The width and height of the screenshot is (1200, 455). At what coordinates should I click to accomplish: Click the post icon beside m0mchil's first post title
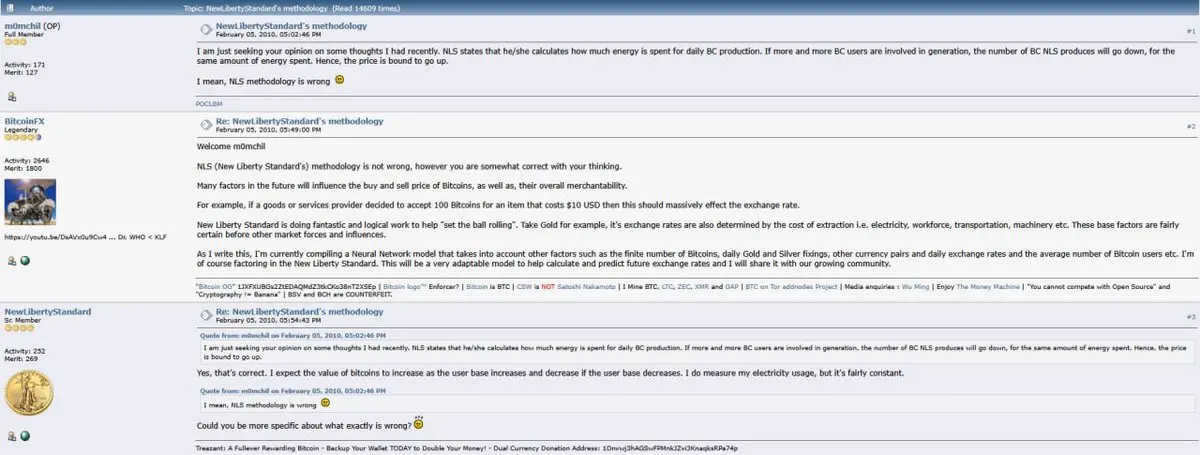click(x=205, y=29)
